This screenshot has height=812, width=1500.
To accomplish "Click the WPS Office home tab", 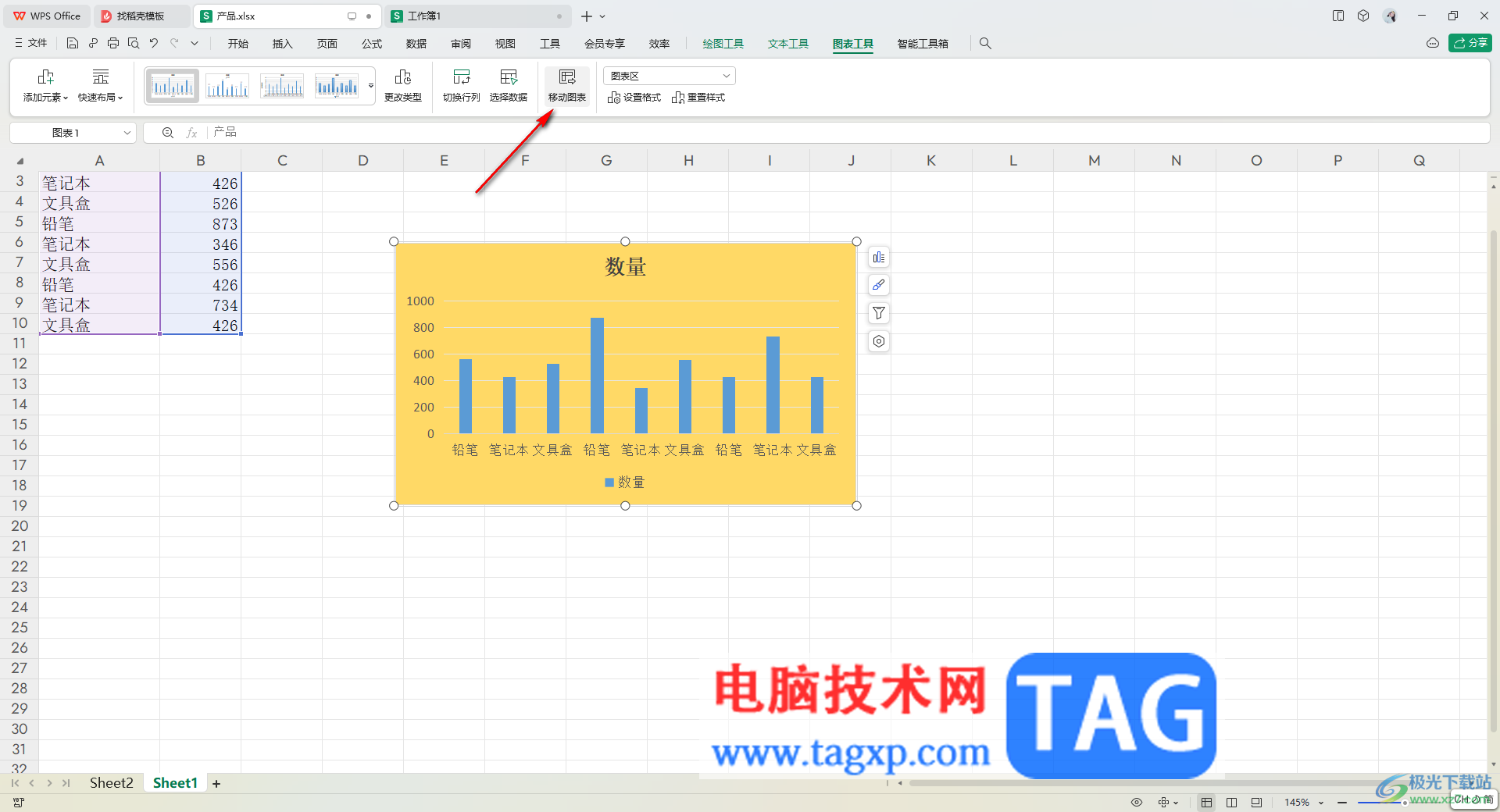I will [47, 16].
